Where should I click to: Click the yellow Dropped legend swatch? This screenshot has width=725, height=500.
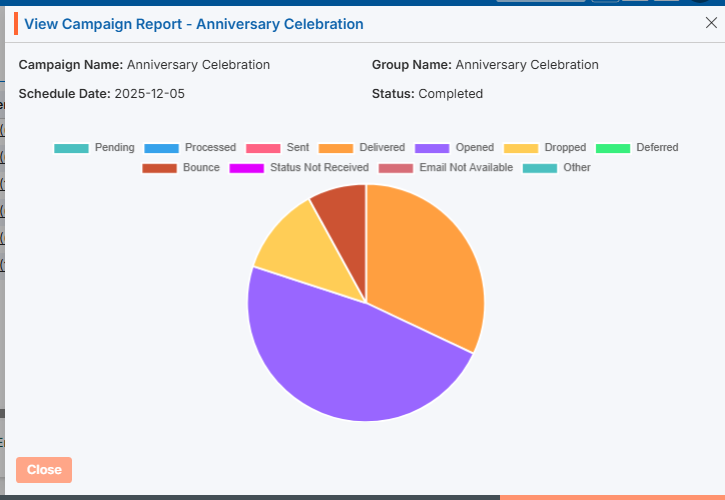[x=521, y=148]
